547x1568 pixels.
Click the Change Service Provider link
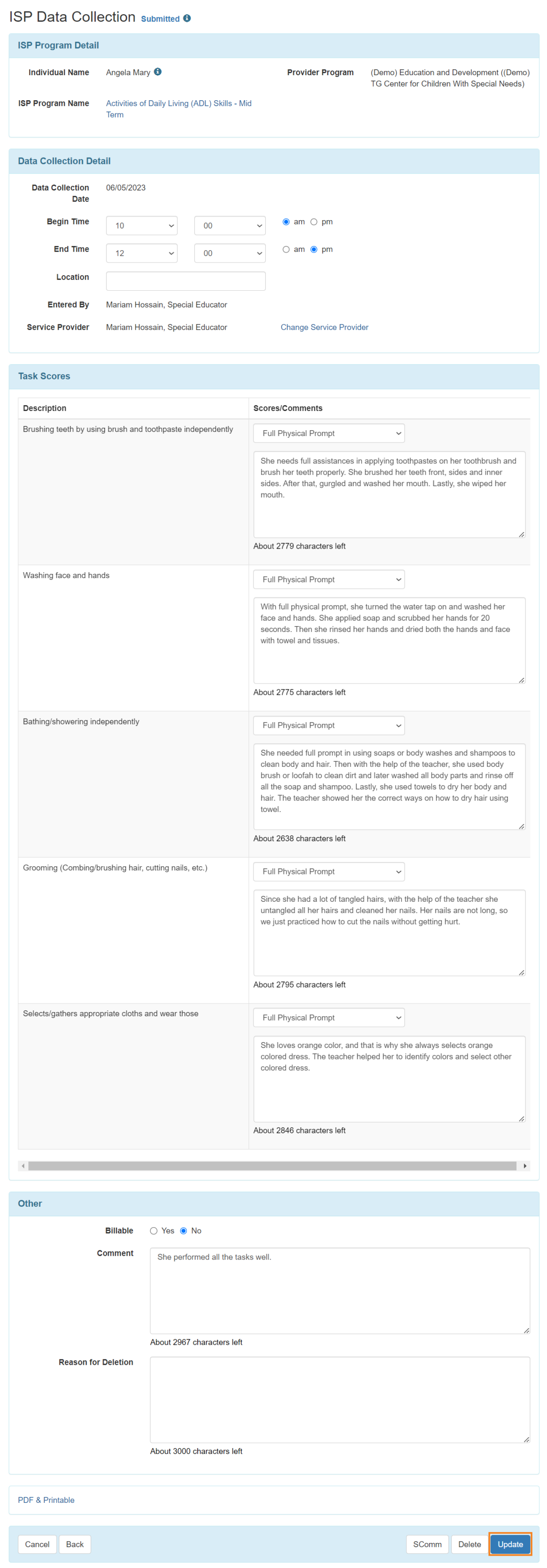tap(324, 327)
